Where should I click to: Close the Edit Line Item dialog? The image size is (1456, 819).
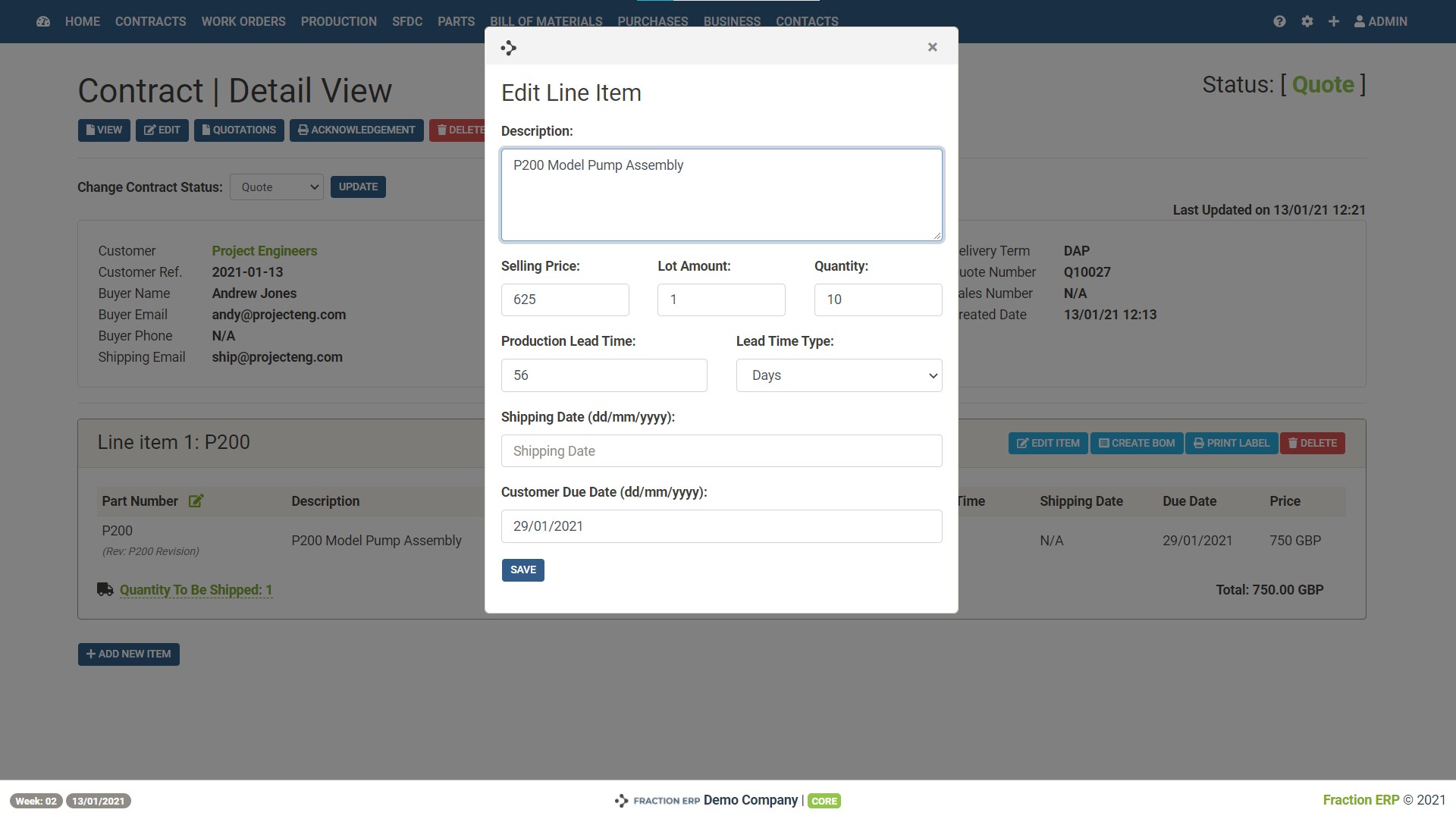click(932, 47)
